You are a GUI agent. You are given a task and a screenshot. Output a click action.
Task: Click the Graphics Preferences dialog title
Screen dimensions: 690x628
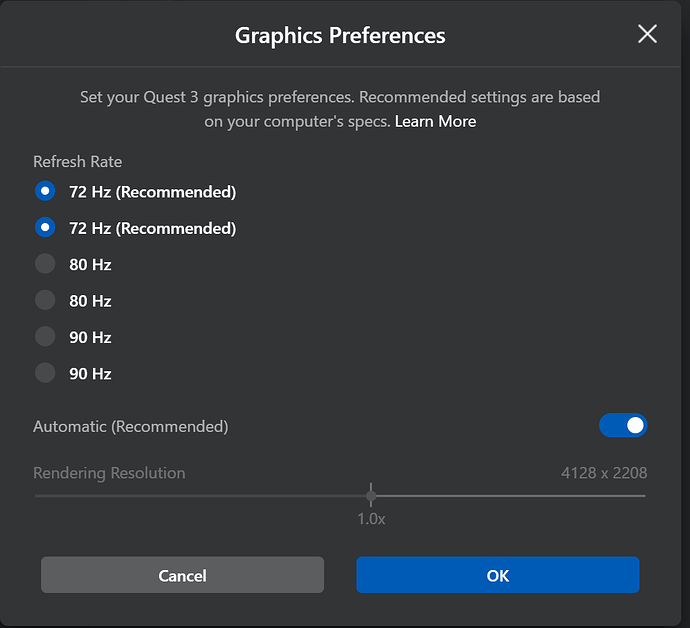click(340, 36)
